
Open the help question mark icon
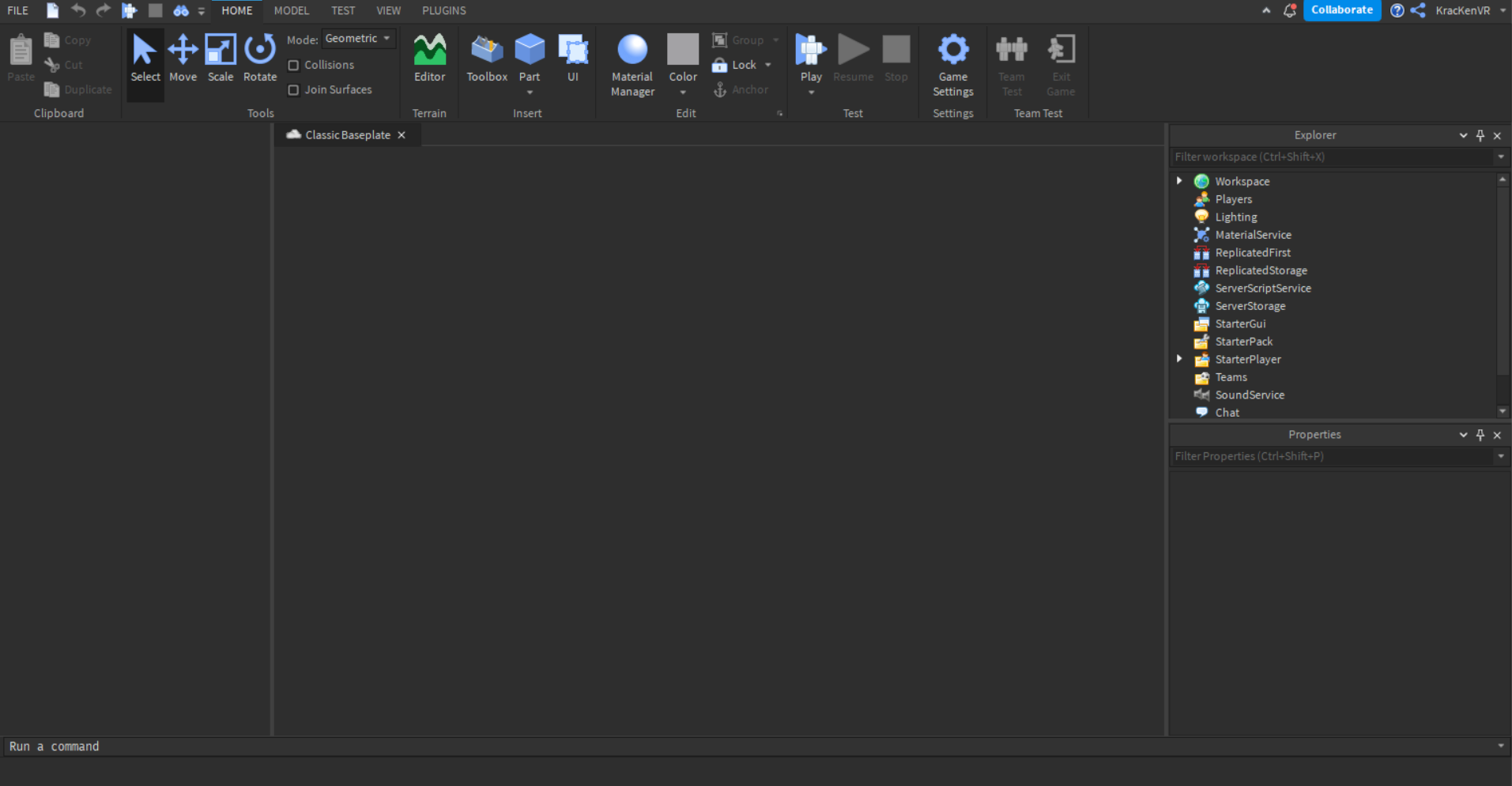[x=1397, y=10]
